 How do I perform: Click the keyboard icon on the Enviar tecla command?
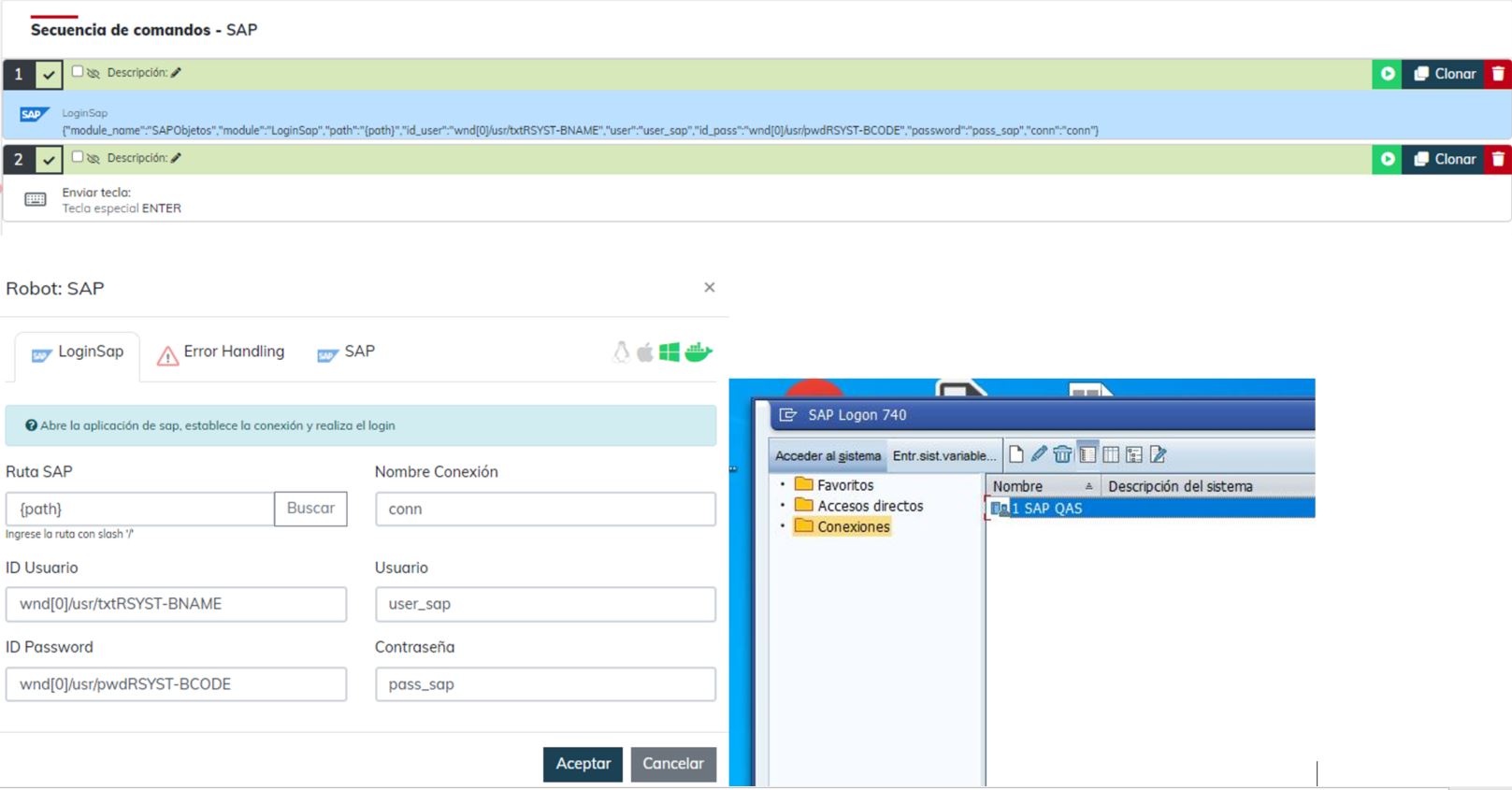(36, 199)
